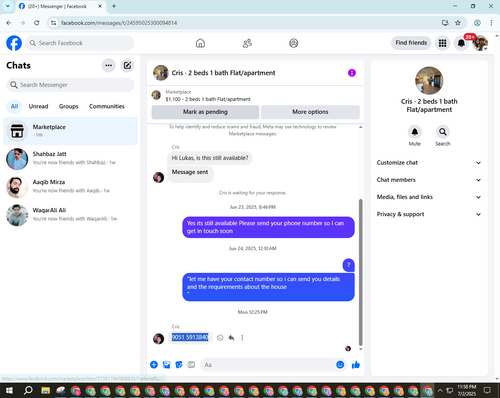Bookmark this page with the star icon
Image resolution: width=500 pixels, height=398 pixels.
[x=458, y=23]
